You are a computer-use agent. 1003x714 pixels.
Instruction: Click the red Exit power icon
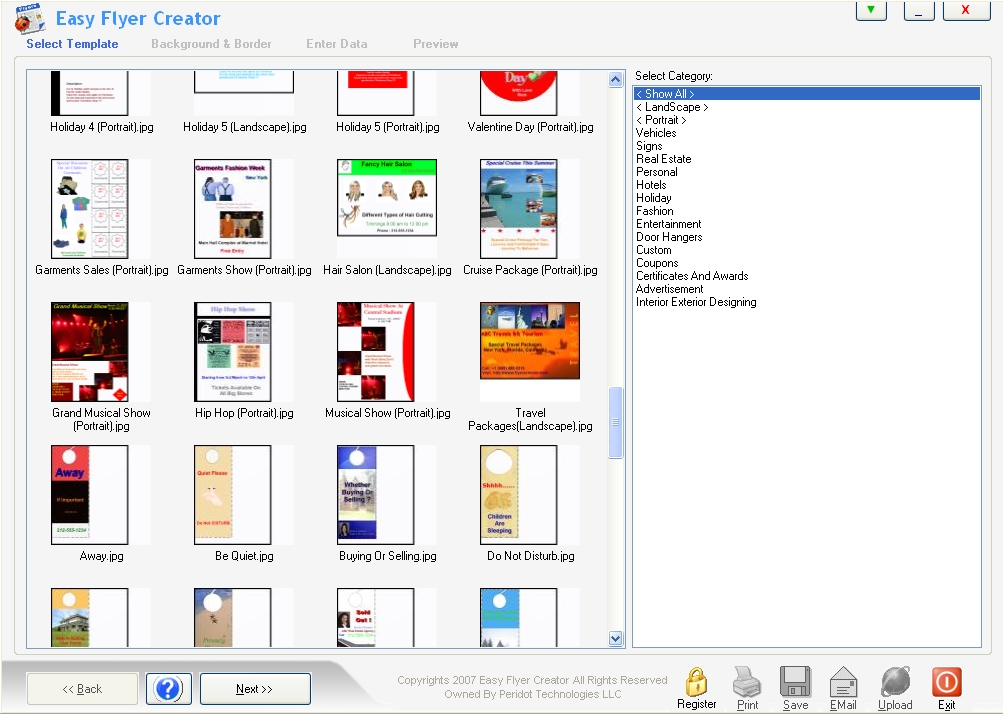(x=946, y=681)
